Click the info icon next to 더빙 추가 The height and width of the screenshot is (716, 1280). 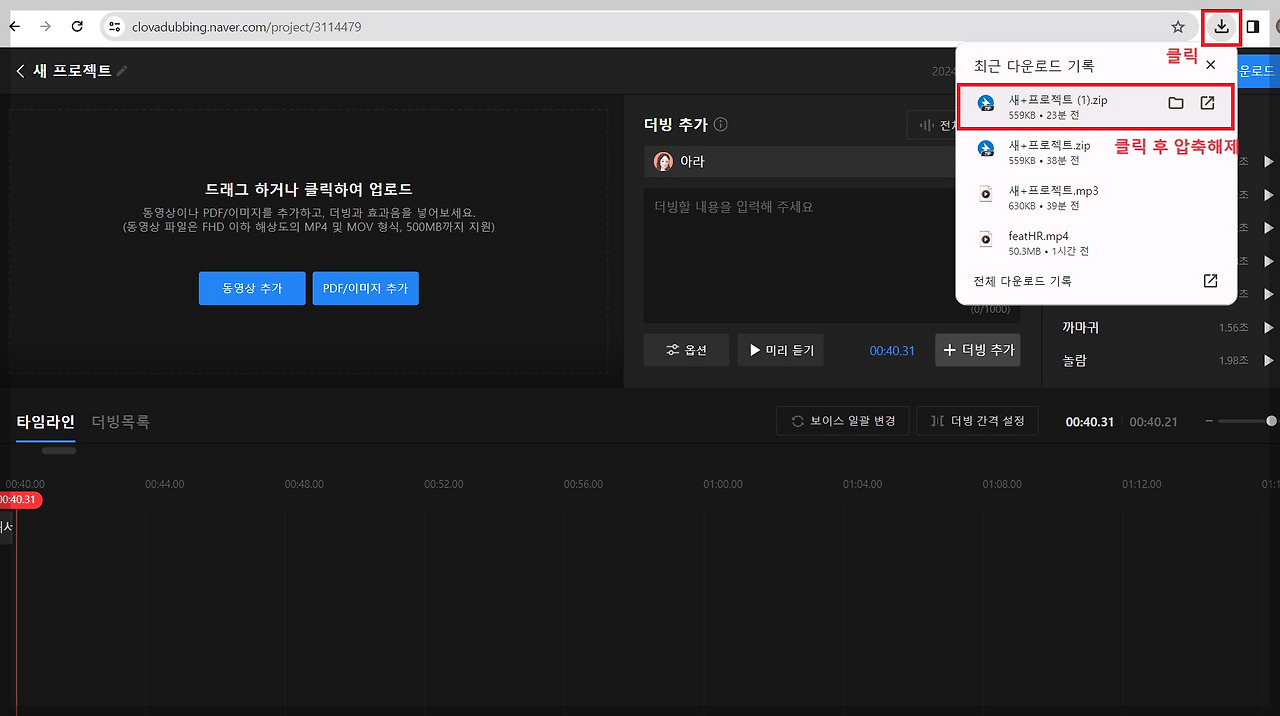pyautogui.click(x=718, y=124)
